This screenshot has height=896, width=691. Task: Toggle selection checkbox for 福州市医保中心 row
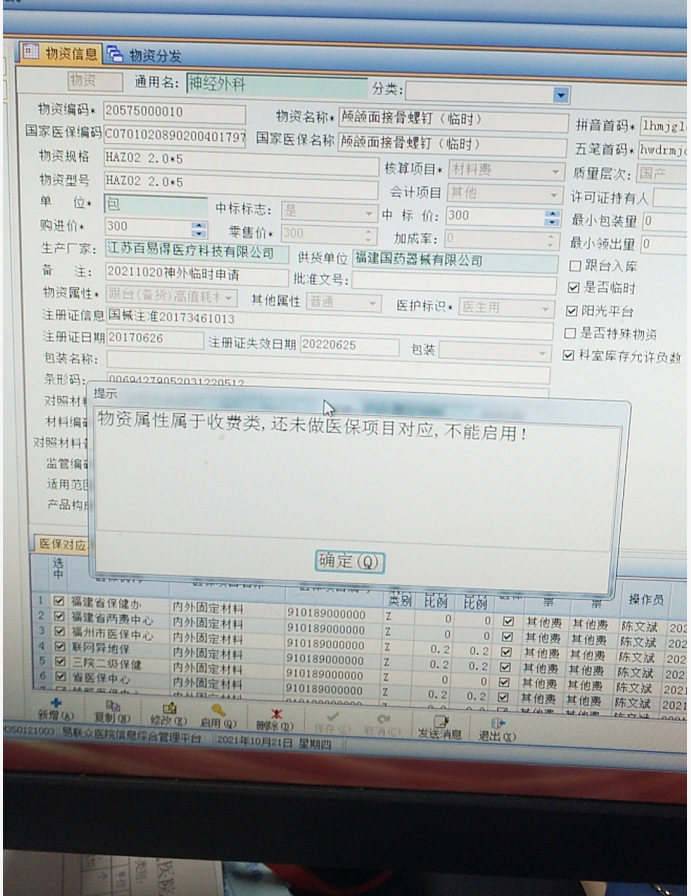[x=59, y=631]
